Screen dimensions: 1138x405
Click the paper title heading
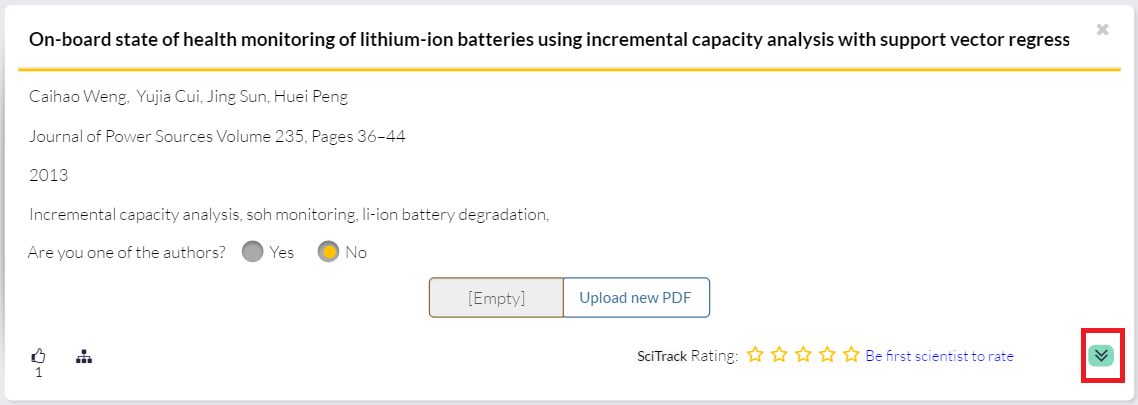point(549,40)
